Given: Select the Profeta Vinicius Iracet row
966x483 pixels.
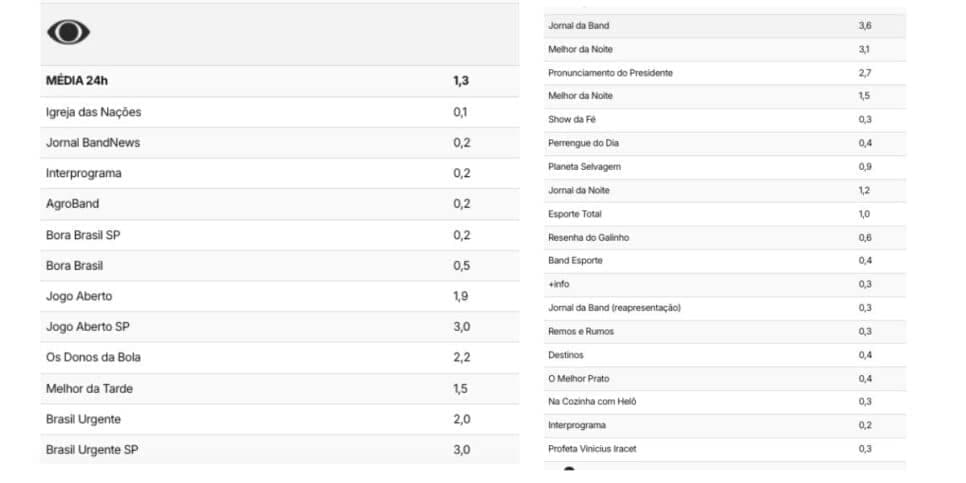Looking at the screenshot, I should (x=725, y=448).
